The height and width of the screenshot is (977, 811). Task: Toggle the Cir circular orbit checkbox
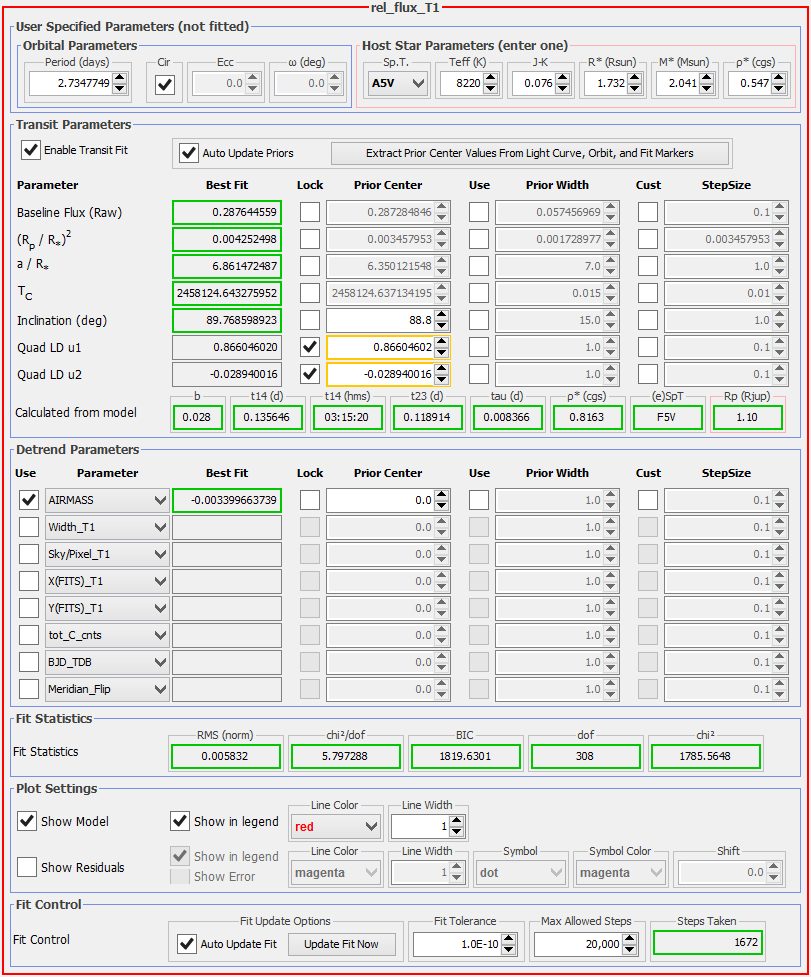pos(165,85)
